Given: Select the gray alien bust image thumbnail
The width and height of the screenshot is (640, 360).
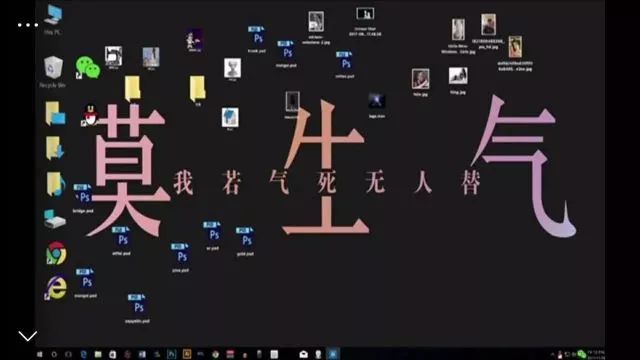Looking at the screenshot, I should tap(232, 68).
